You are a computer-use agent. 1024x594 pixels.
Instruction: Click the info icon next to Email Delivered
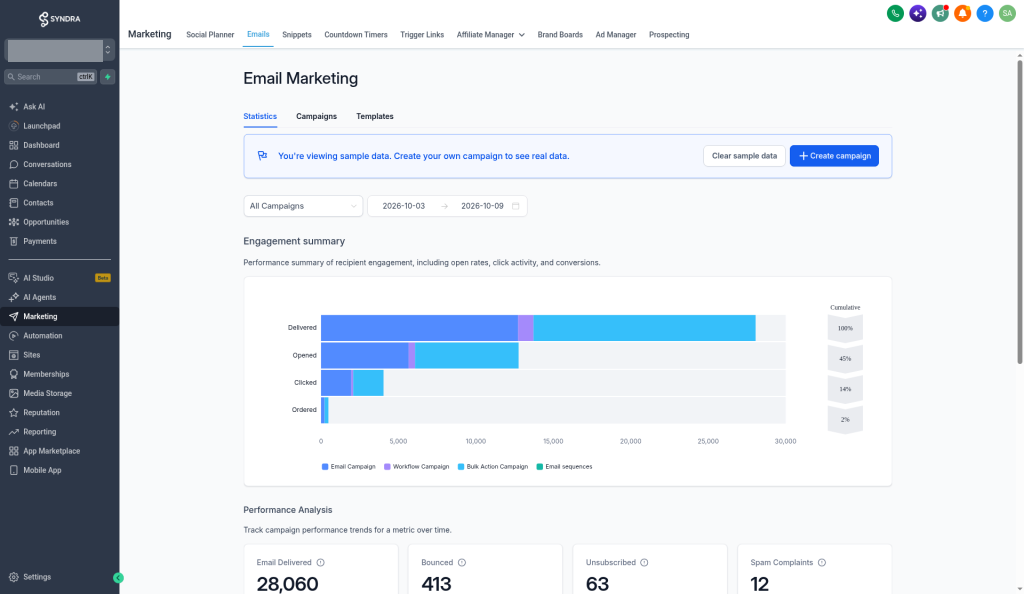point(321,563)
